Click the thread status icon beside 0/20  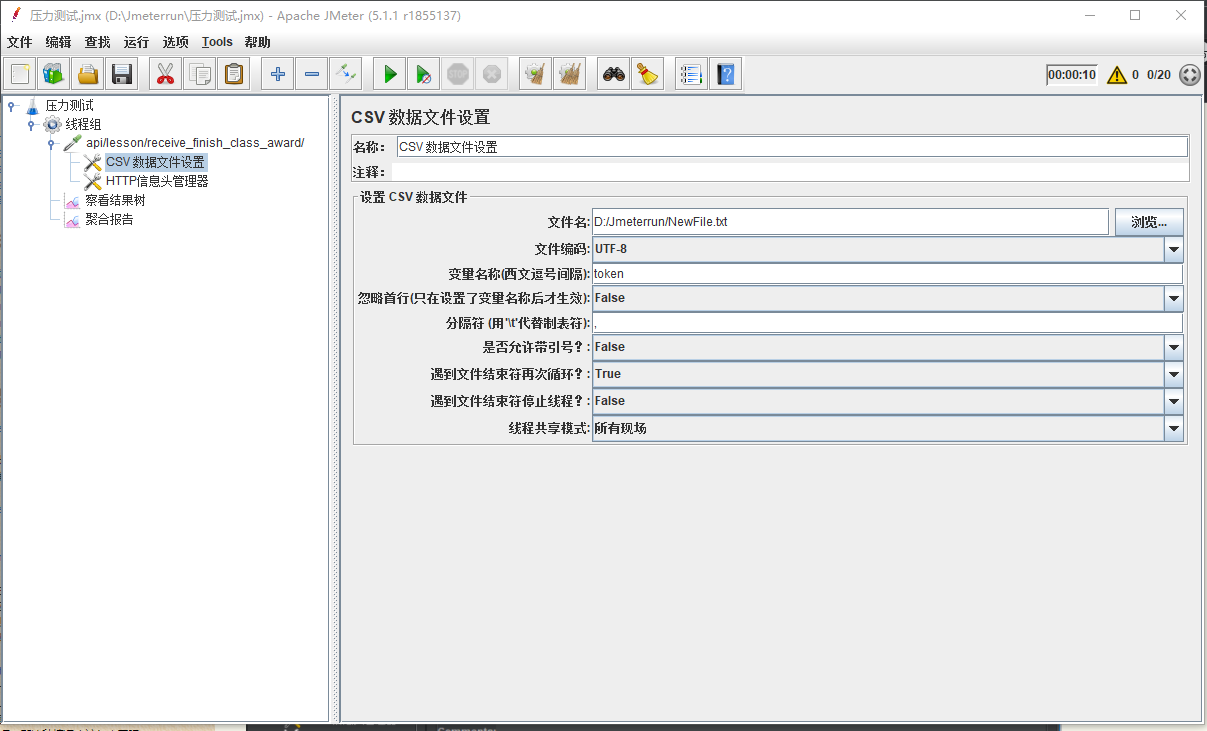[1190, 75]
